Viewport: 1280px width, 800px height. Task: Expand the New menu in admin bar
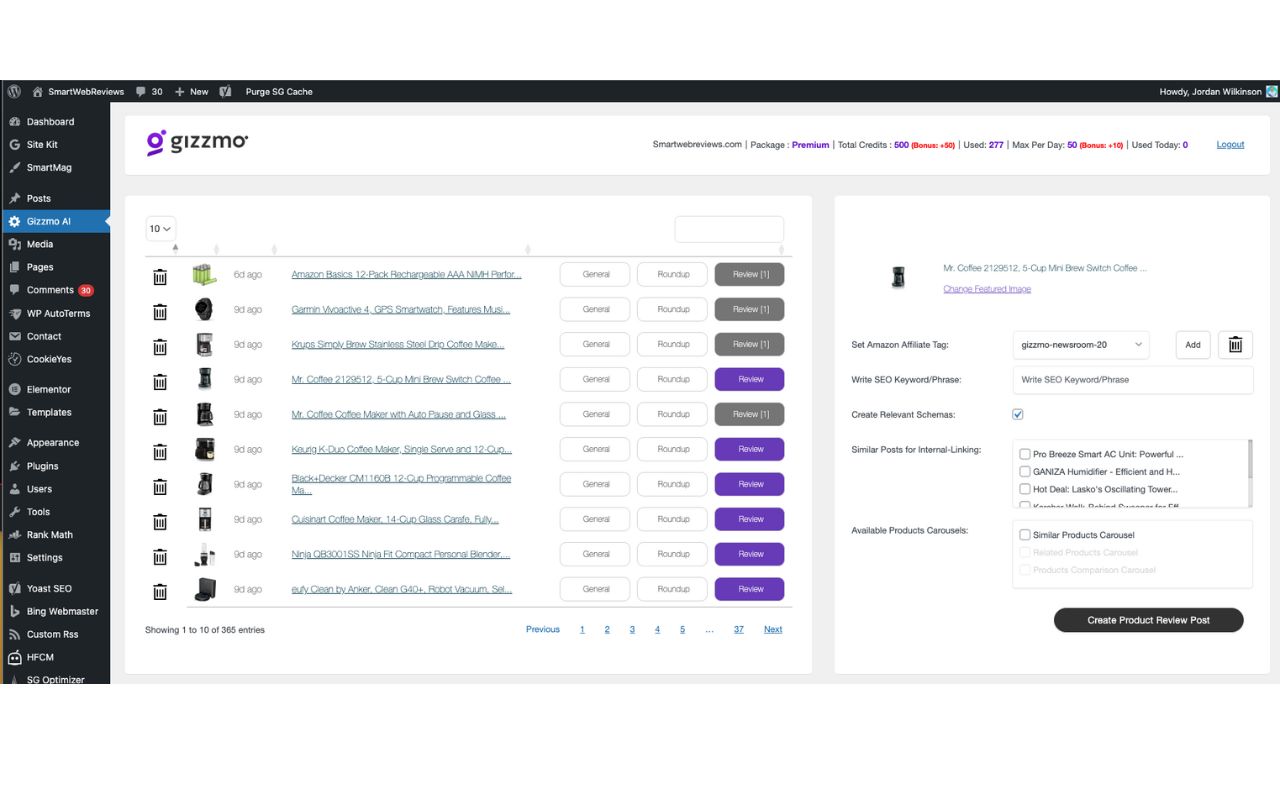191,91
